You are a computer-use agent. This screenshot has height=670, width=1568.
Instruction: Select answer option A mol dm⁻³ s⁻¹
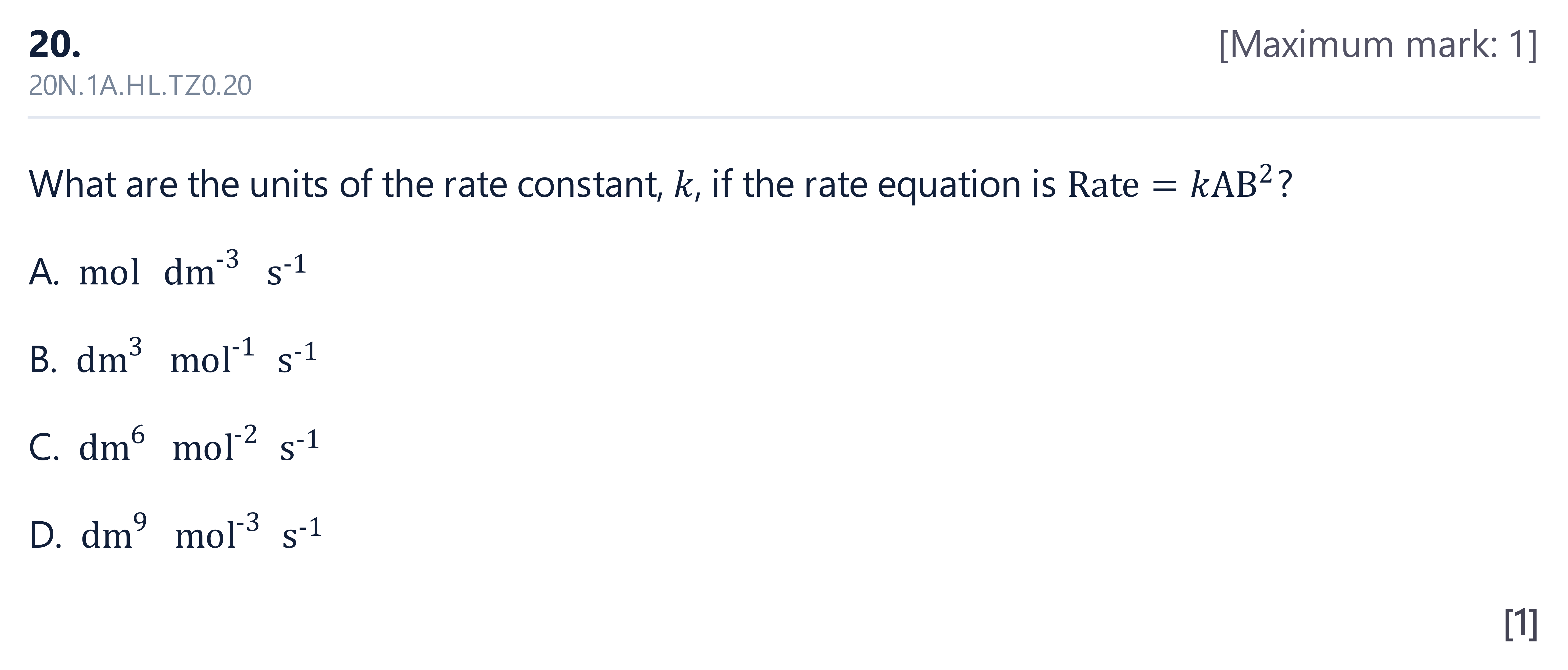(167, 270)
